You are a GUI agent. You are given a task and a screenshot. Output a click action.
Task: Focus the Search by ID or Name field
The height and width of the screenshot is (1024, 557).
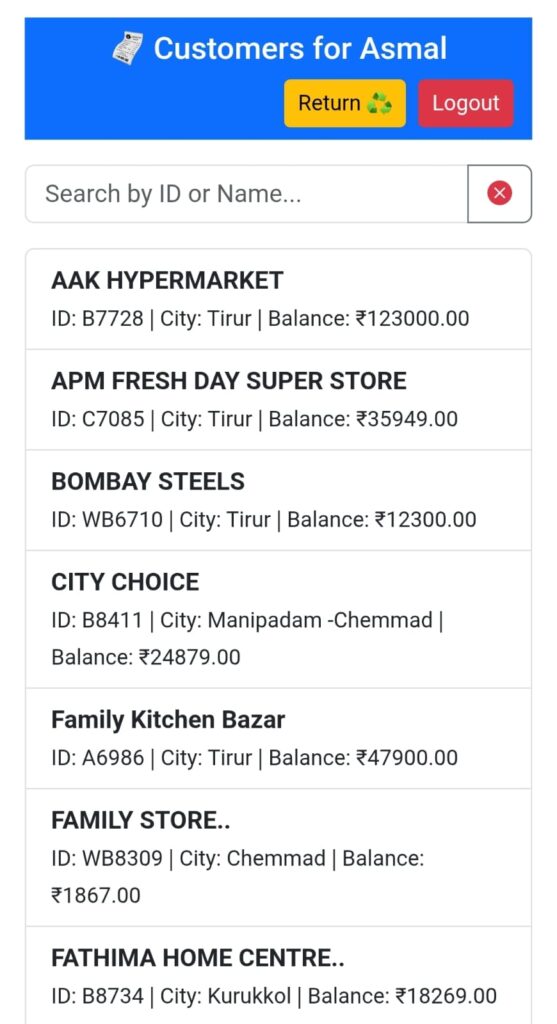tap(247, 193)
